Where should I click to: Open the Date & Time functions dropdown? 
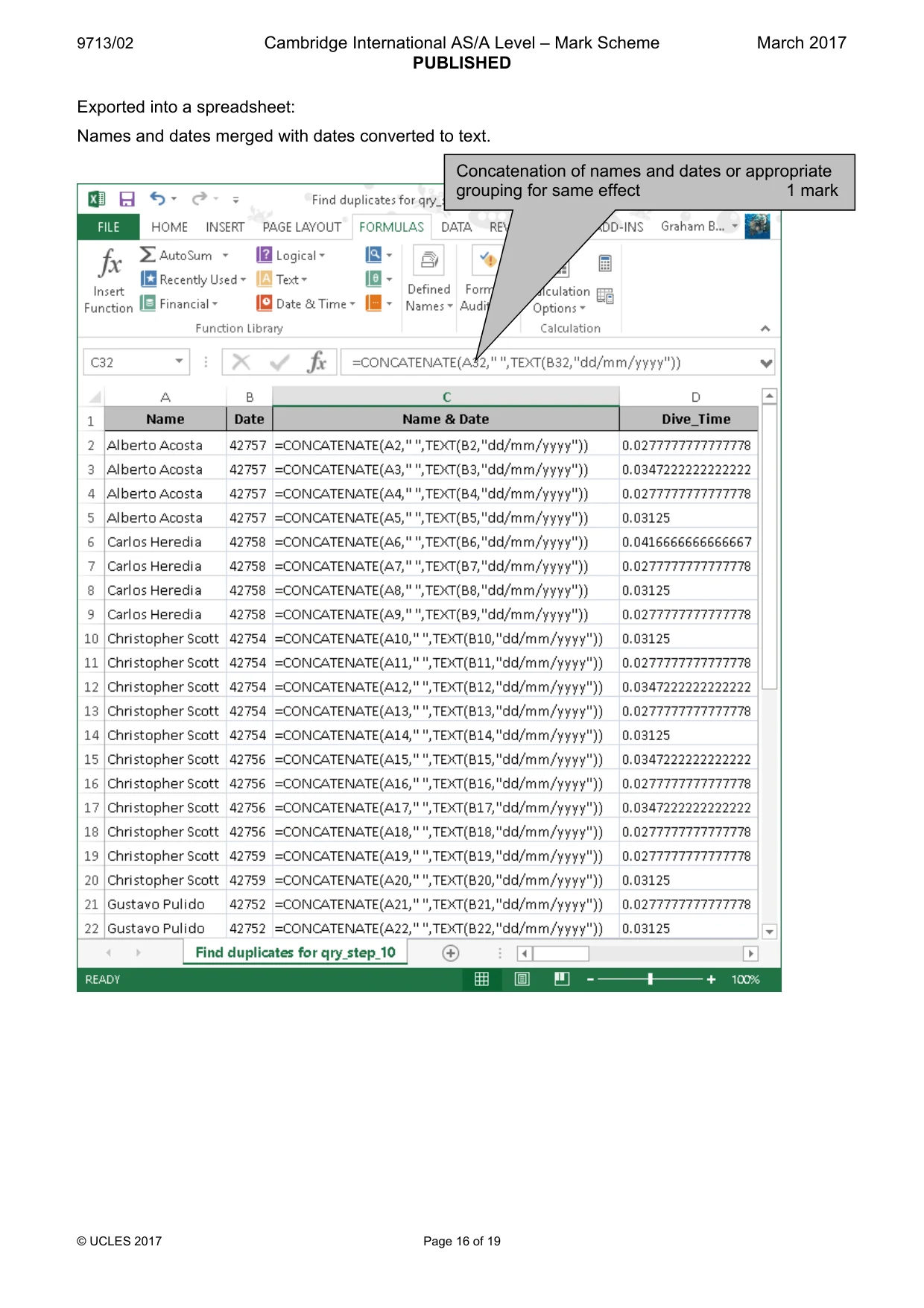[x=306, y=303]
